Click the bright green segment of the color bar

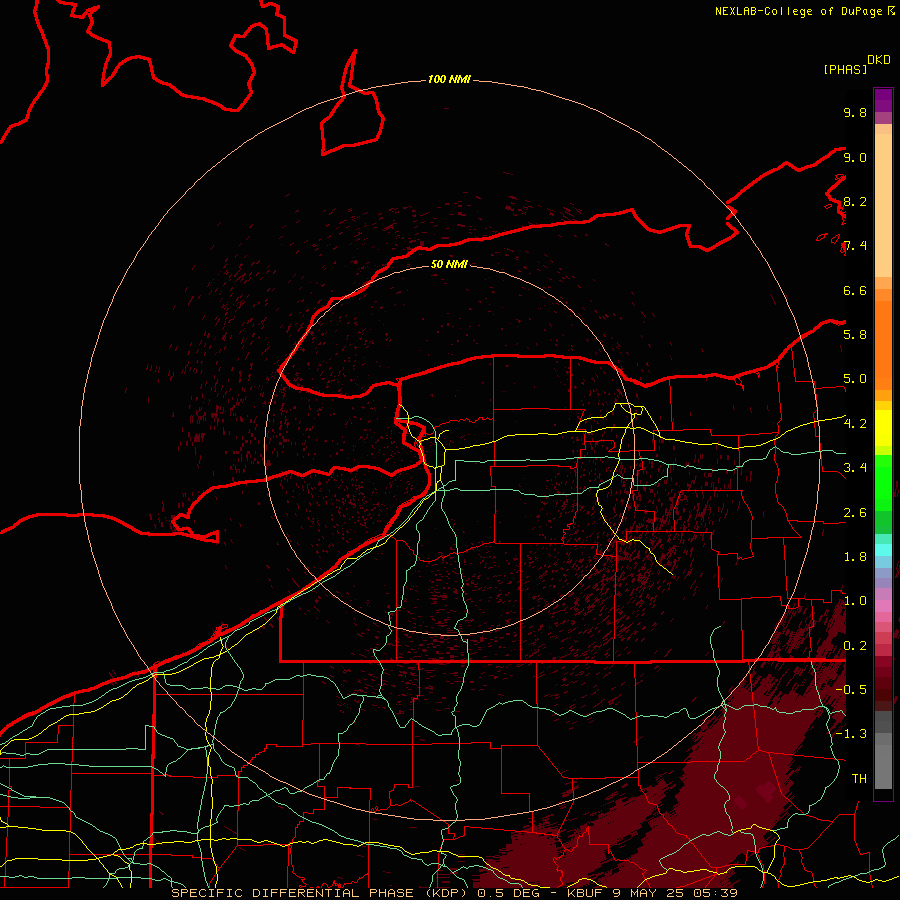(883, 483)
